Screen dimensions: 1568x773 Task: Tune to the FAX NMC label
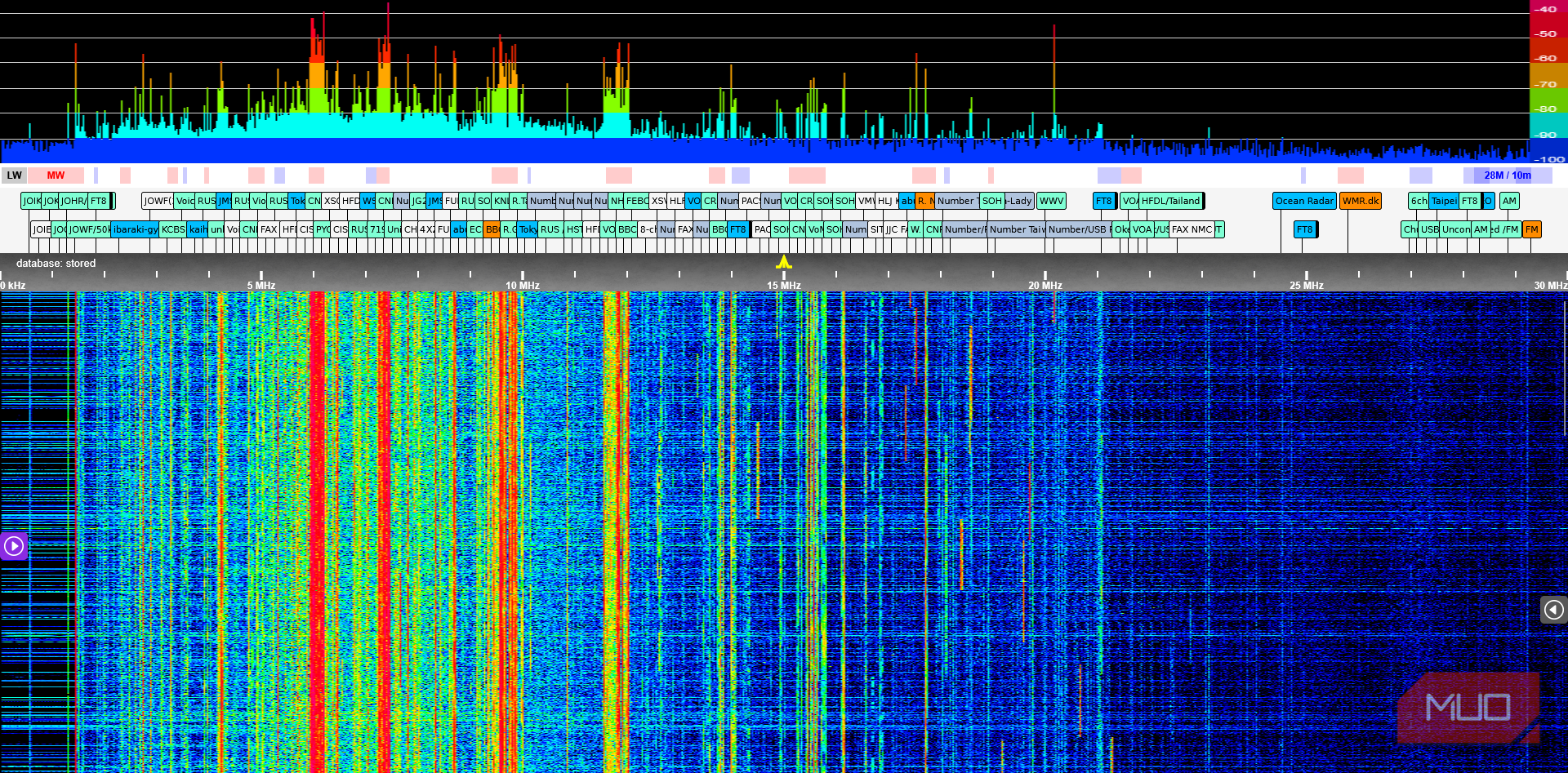[x=1192, y=229]
